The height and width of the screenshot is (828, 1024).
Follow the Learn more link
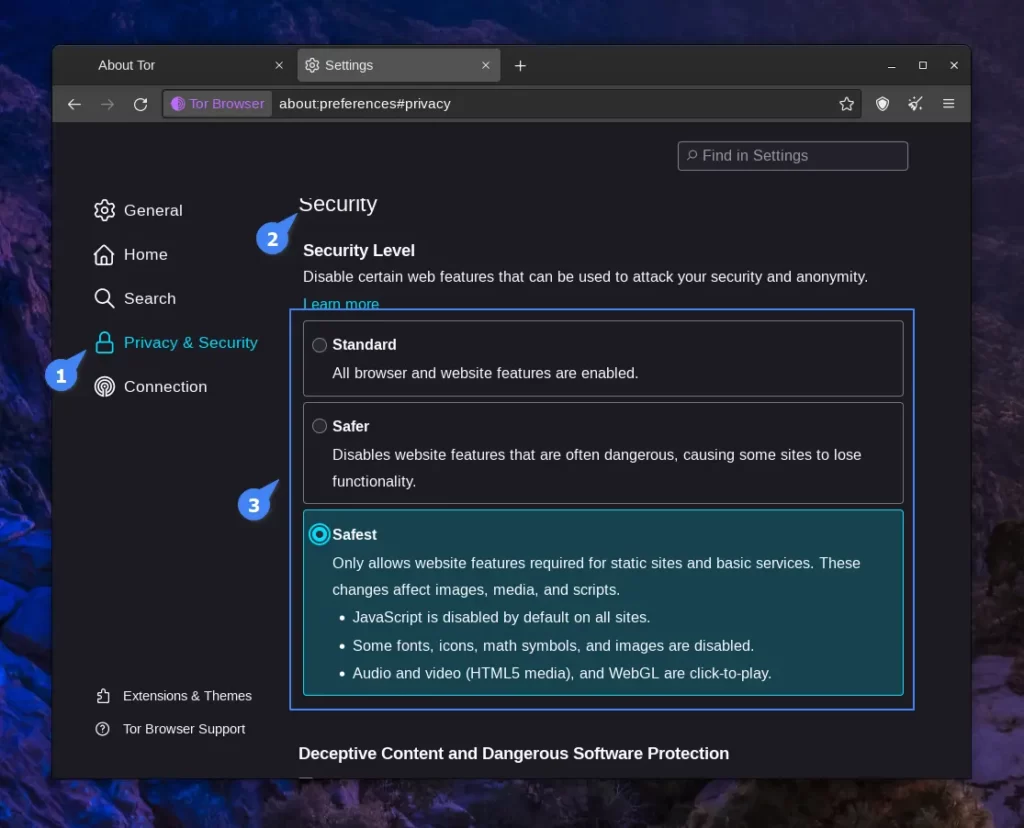(341, 304)
